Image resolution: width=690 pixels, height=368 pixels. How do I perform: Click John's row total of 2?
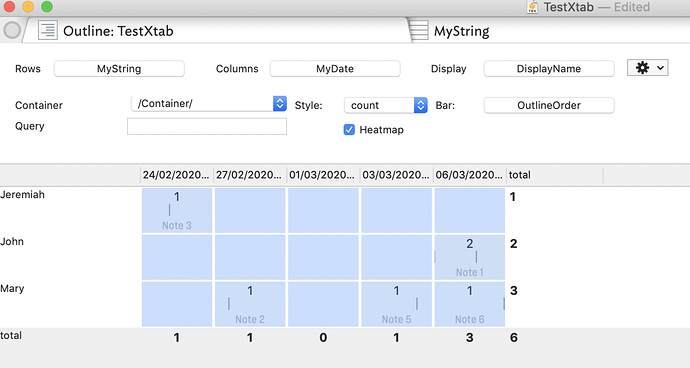click(514, 243)
